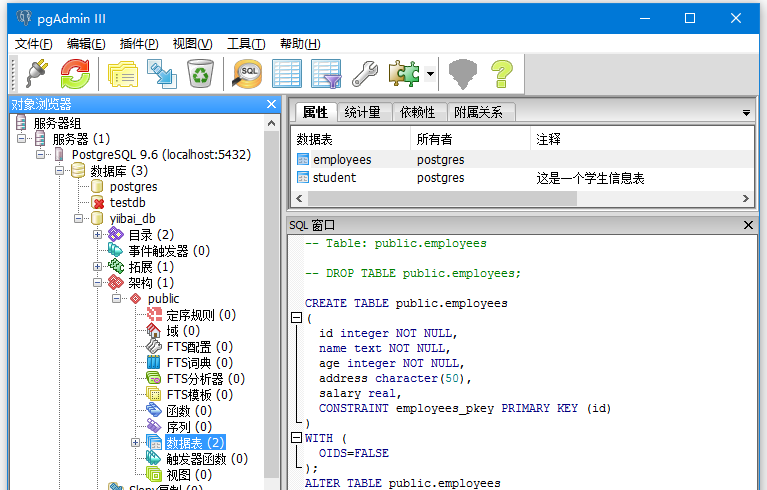The image size is (767, 490).
Task: Select the postgres database in tree
Action: 134,187
